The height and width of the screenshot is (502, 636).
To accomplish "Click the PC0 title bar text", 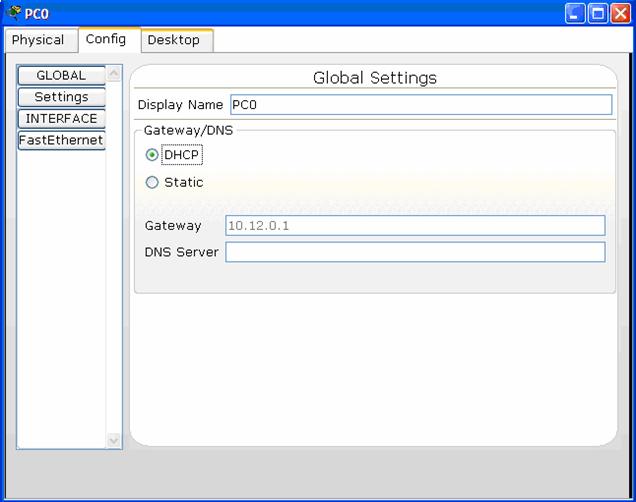I will (x=36, y=14).
